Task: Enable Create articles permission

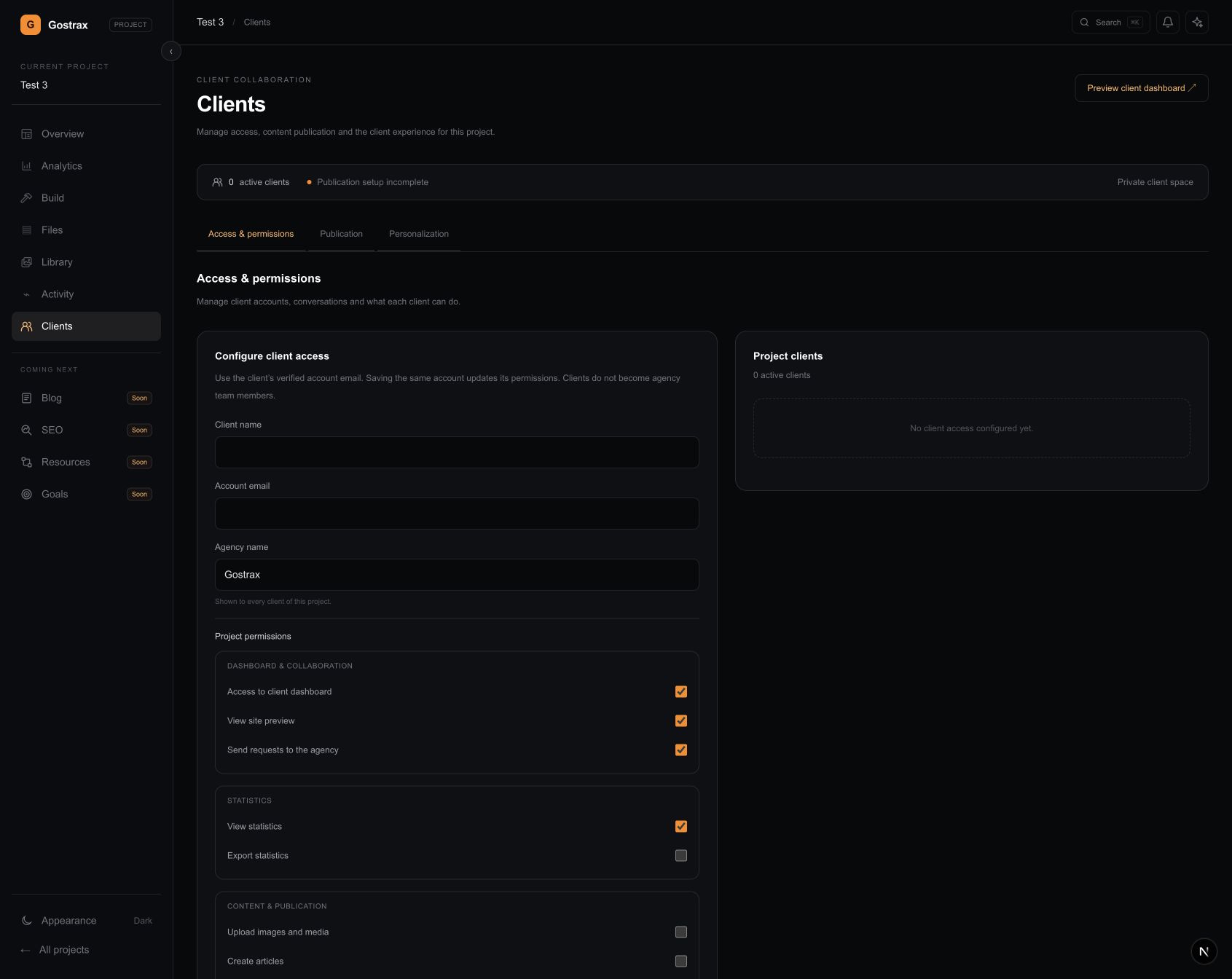Action: 681,962
